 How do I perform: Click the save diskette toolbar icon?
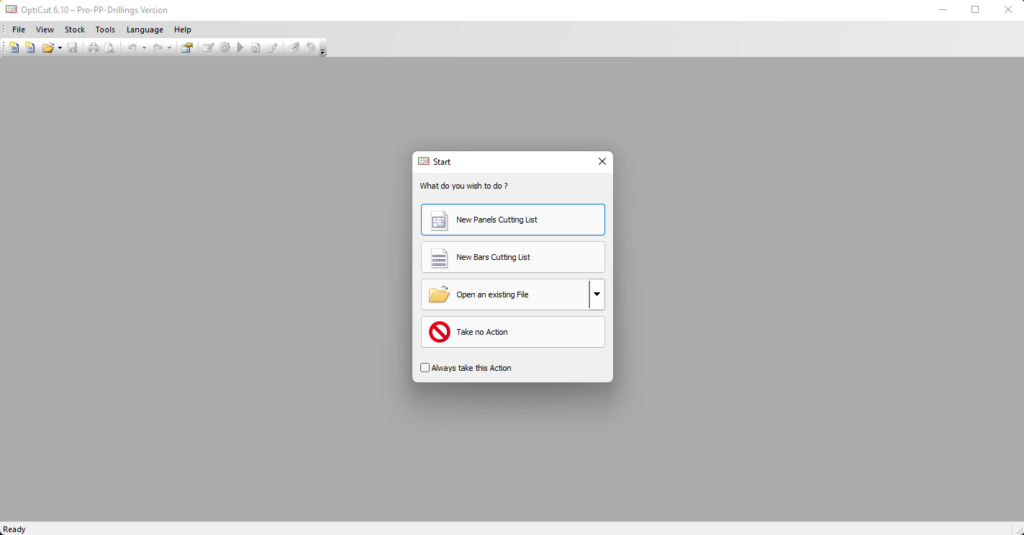coord(72,48)
